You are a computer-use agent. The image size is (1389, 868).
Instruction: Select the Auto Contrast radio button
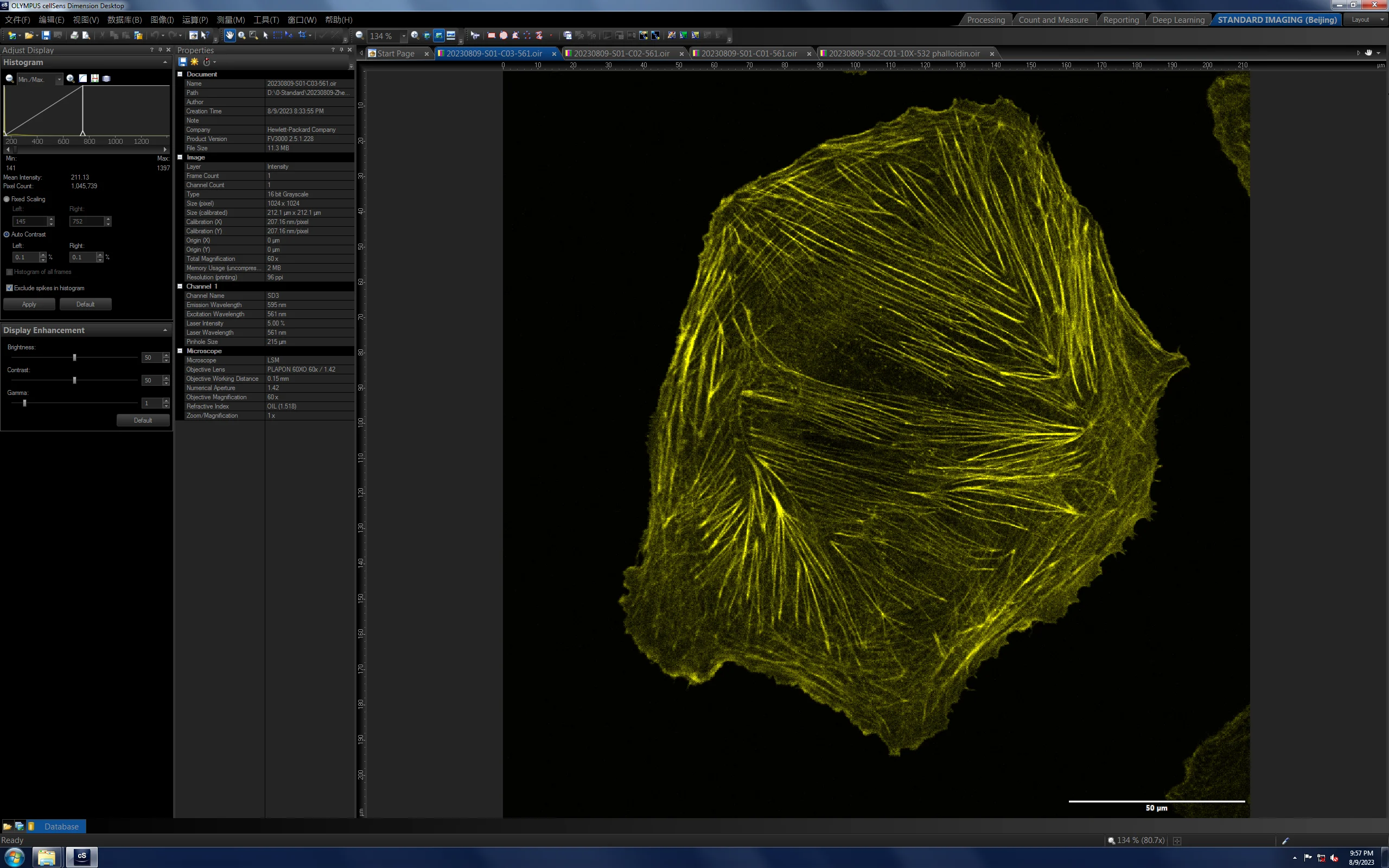[7, 234]
